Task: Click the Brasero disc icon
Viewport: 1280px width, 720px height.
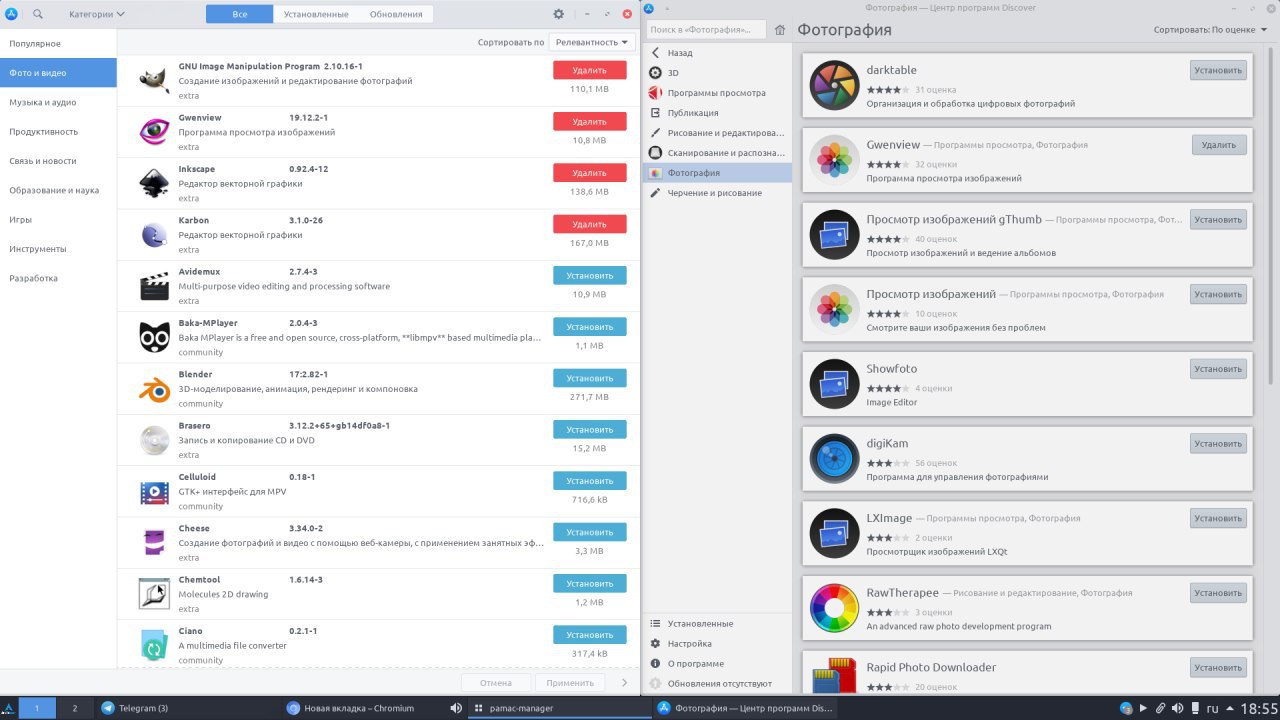Action: [154, 440]
